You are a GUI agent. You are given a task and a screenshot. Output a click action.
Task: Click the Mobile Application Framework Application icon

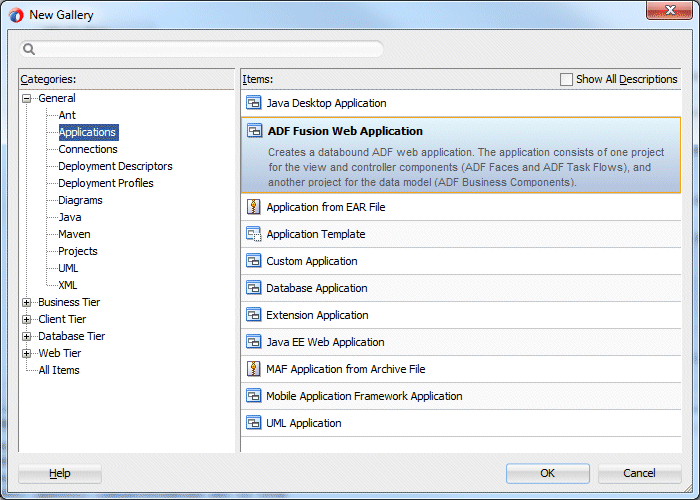point(254,396)
